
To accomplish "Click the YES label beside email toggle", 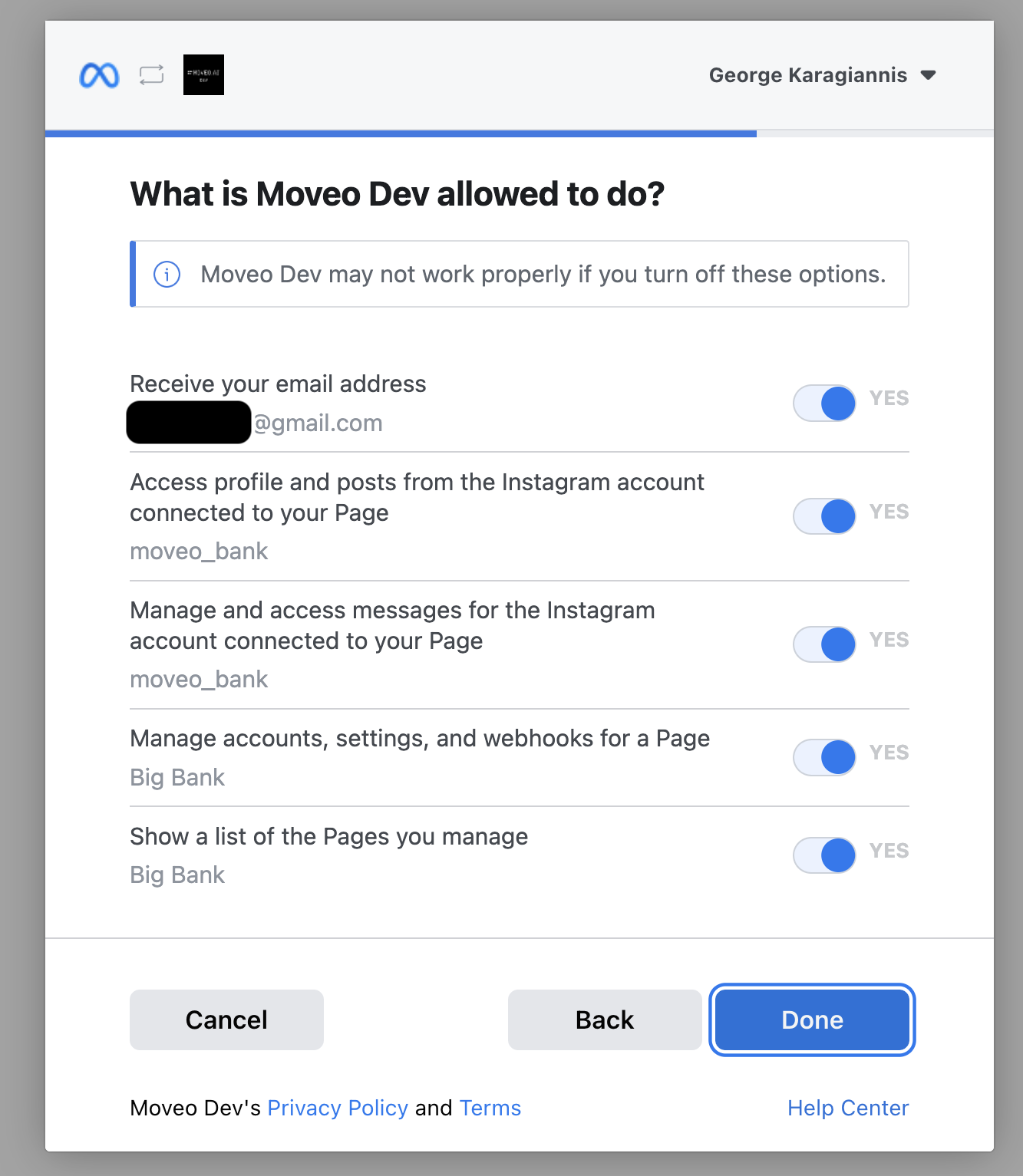I will pos(889,398).
